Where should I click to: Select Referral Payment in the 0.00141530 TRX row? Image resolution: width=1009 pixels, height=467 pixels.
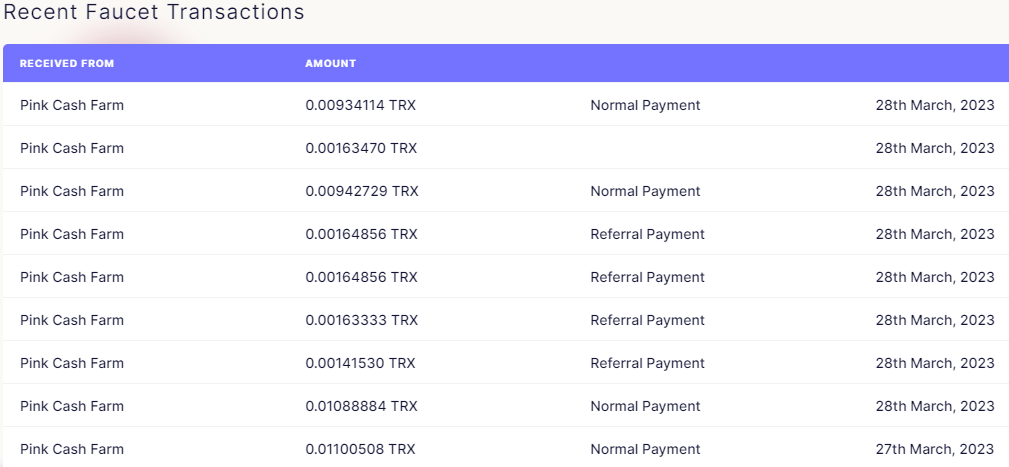click(647, 363)
